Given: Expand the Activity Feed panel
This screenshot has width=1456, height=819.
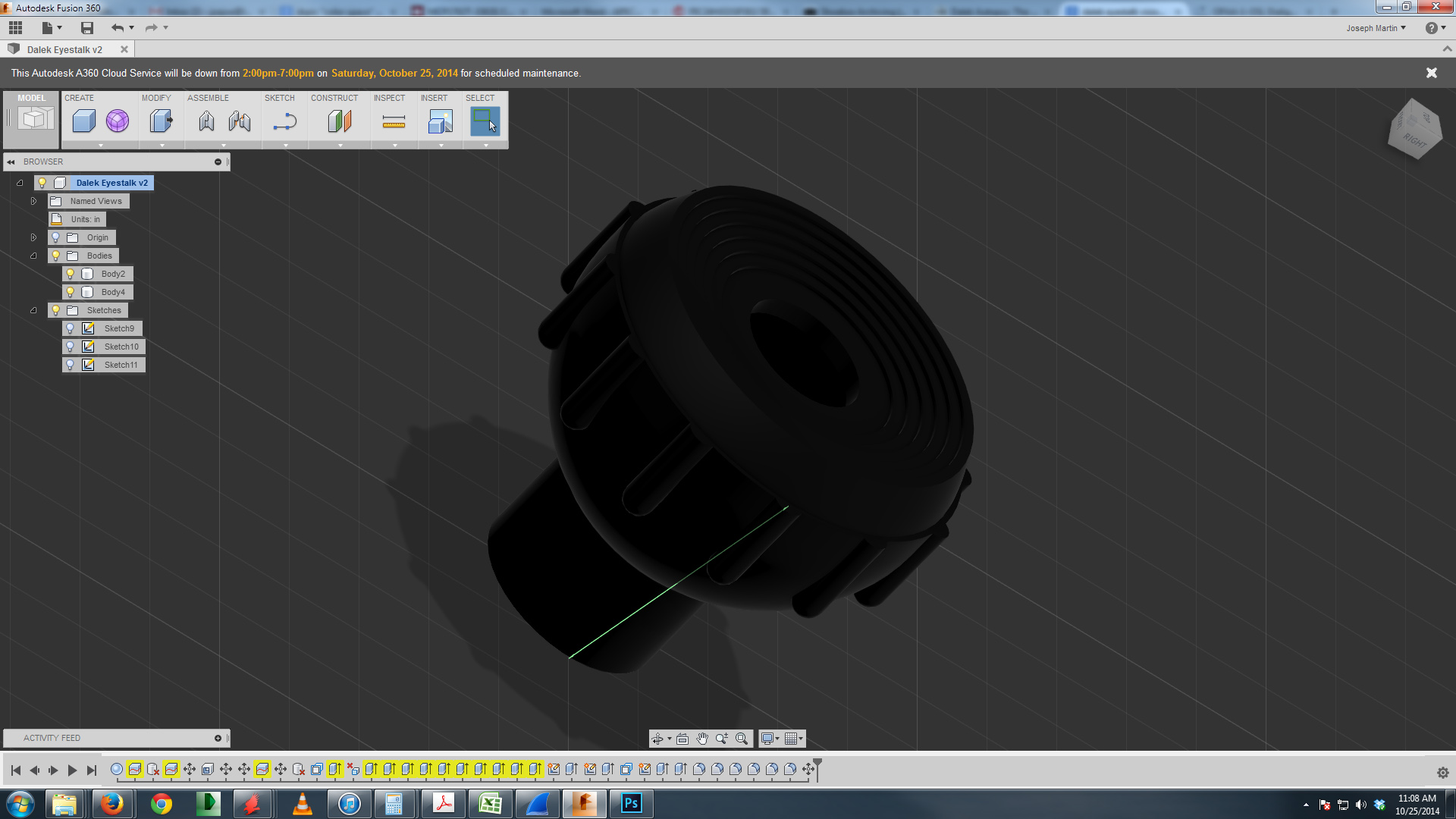Looking at the screenshot, I should click(218, 738).
